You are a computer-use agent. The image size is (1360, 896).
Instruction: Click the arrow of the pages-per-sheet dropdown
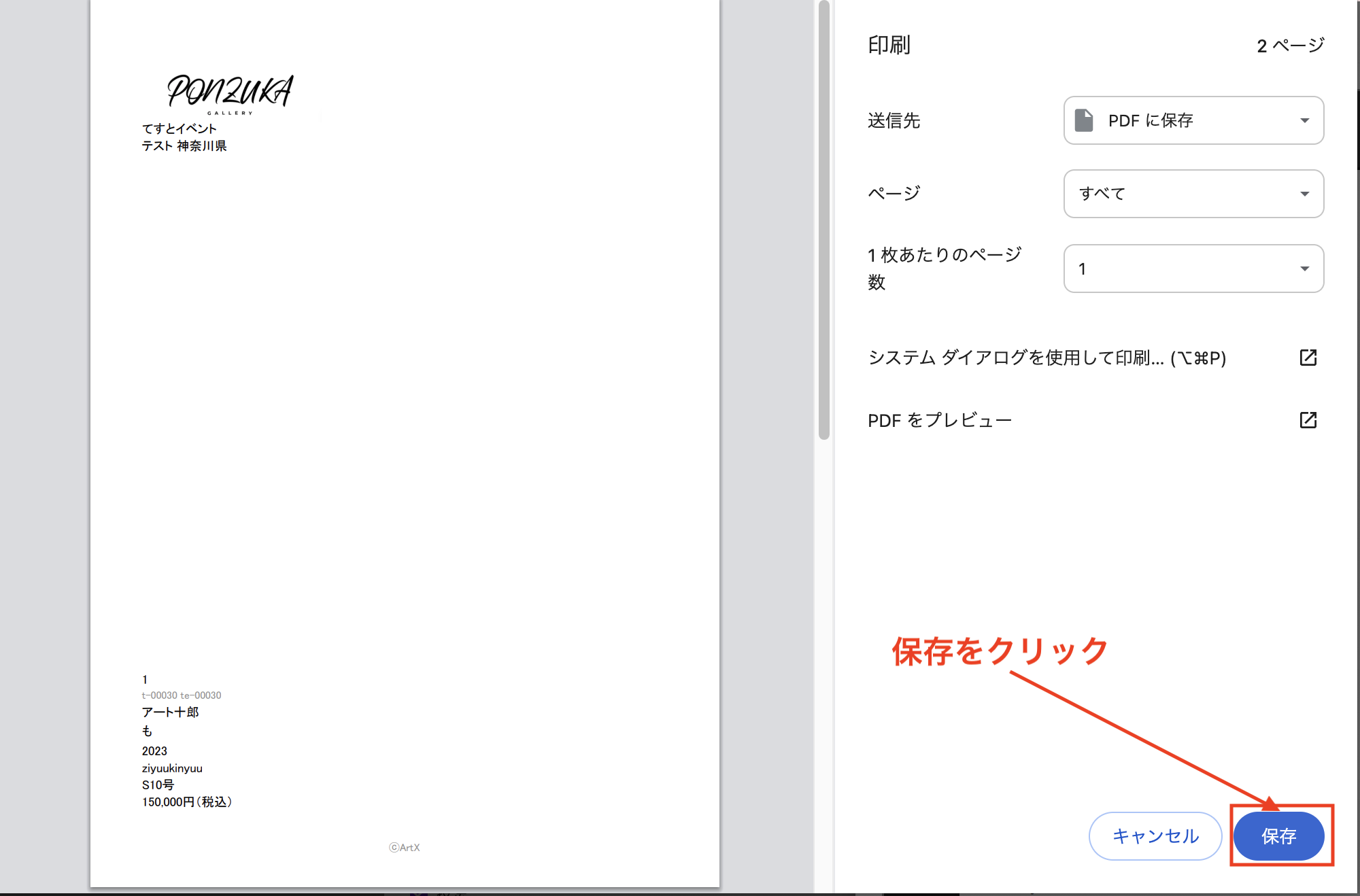pyautogui.click(x=1304, y=269)
